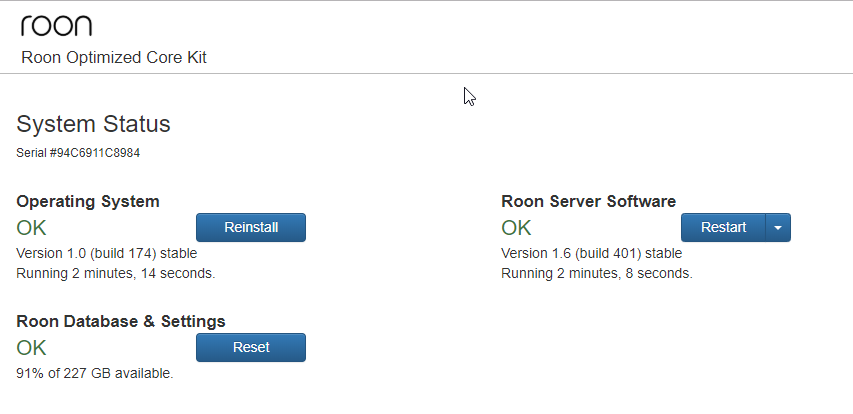Click the Version 1.0 build 174 text
Image resolution: width=853 pixels, height=414 pixels.
pyautogui.click(x=107, y=254)
